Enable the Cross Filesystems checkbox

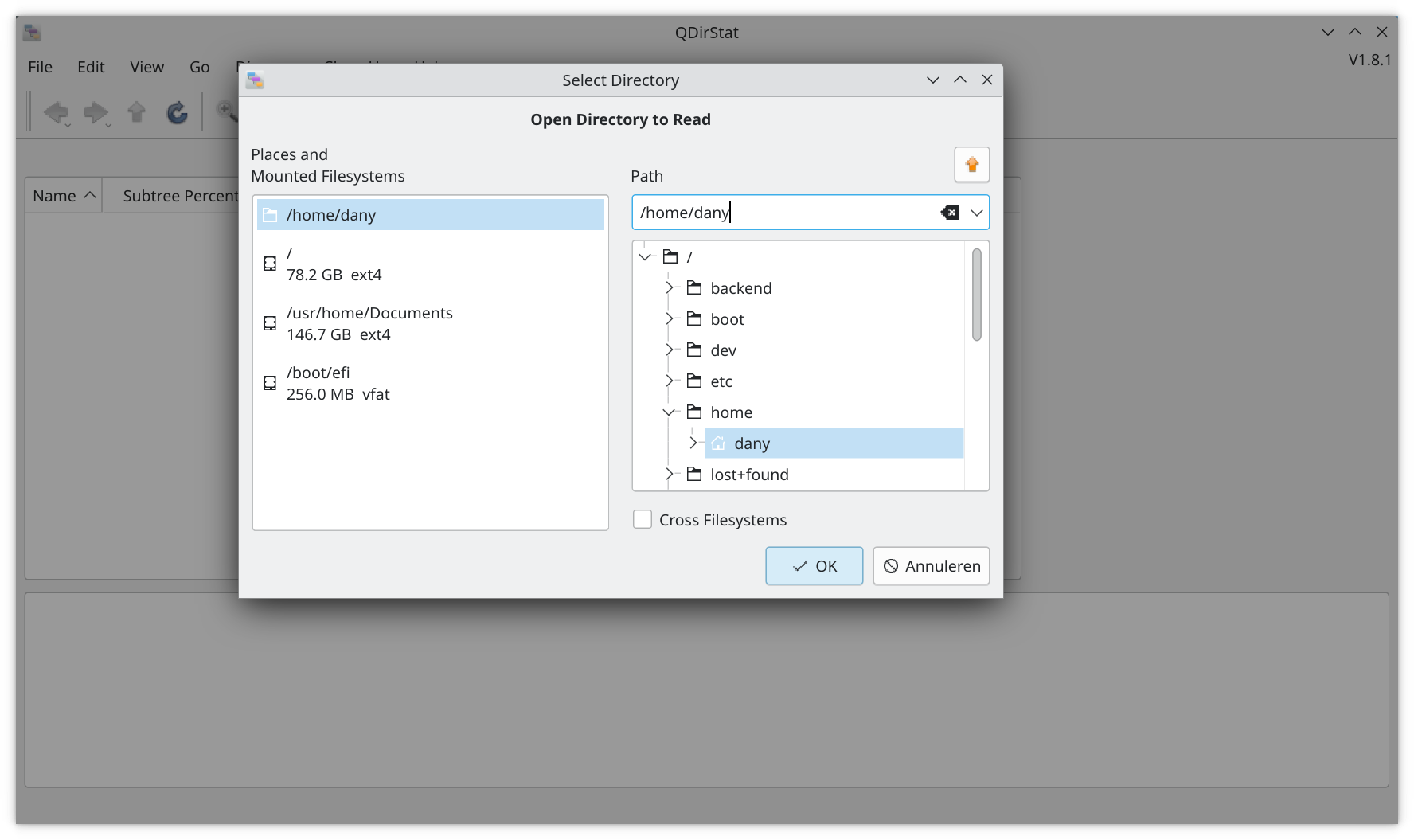[643, 519]
